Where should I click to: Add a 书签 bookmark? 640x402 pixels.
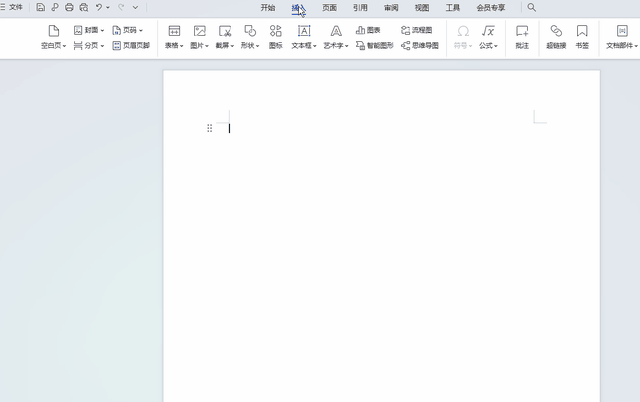click(582, 37)
